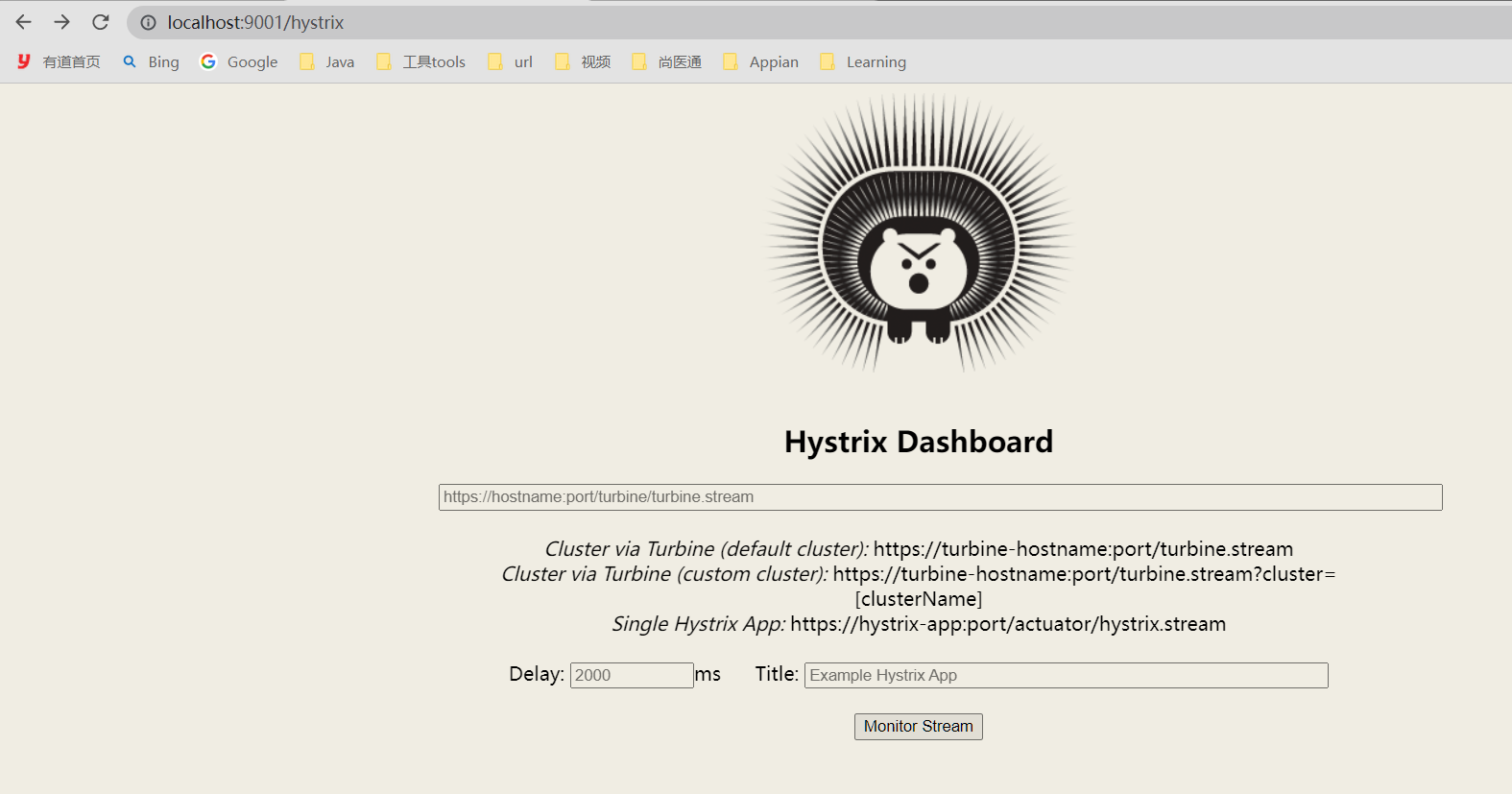Focus the Title input field
1512x794 pixels.
click(1067, 675)
